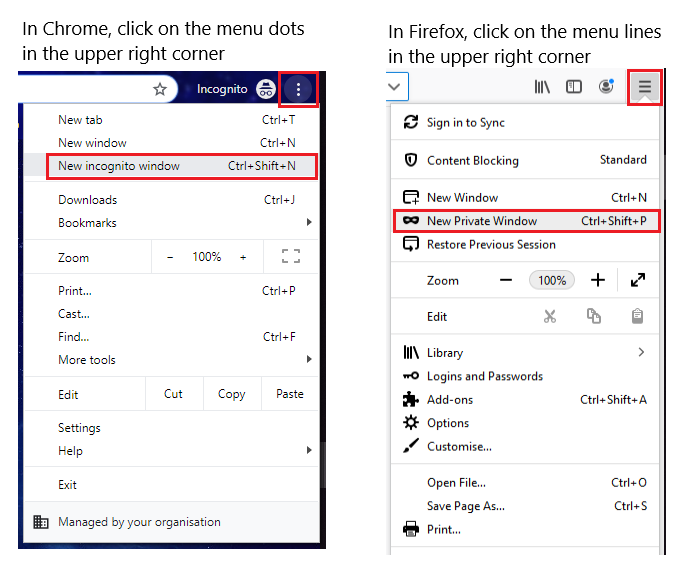Select Sign in to Sync in Firefox
This screenshot has height=564, width=696.
(x=525, y=122)
